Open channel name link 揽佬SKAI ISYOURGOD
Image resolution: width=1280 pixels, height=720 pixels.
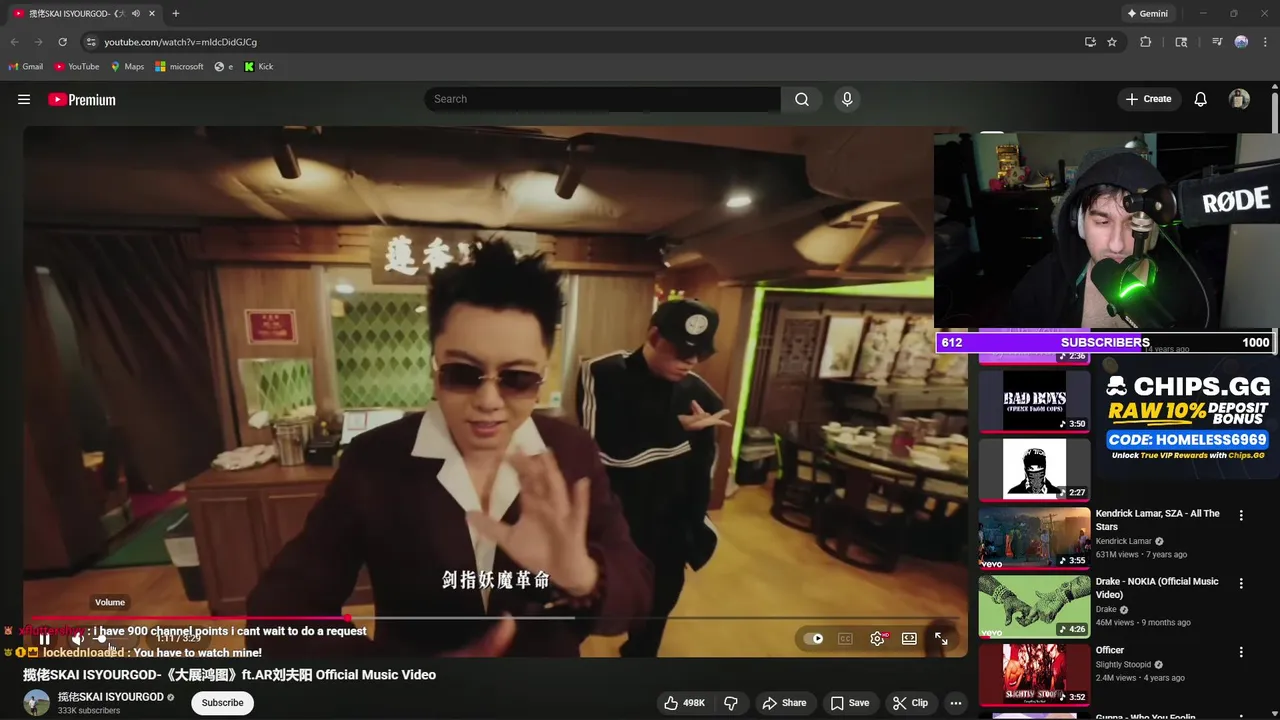[110, 697]
